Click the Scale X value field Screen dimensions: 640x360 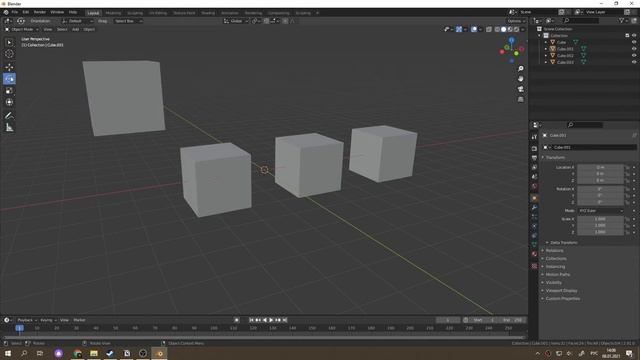(x=600, y=219)
